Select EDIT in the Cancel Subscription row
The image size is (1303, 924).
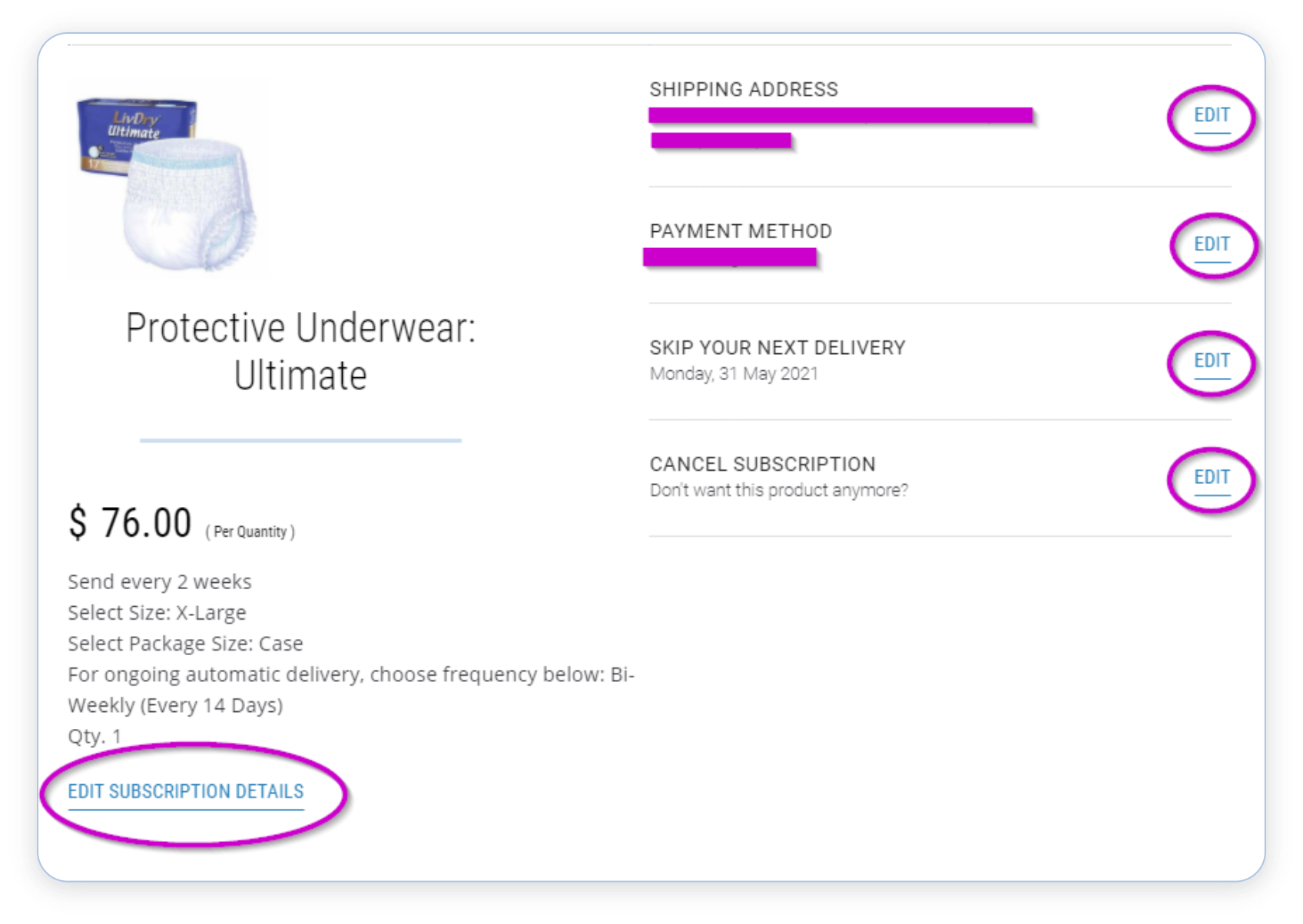tap(1212, 479)
